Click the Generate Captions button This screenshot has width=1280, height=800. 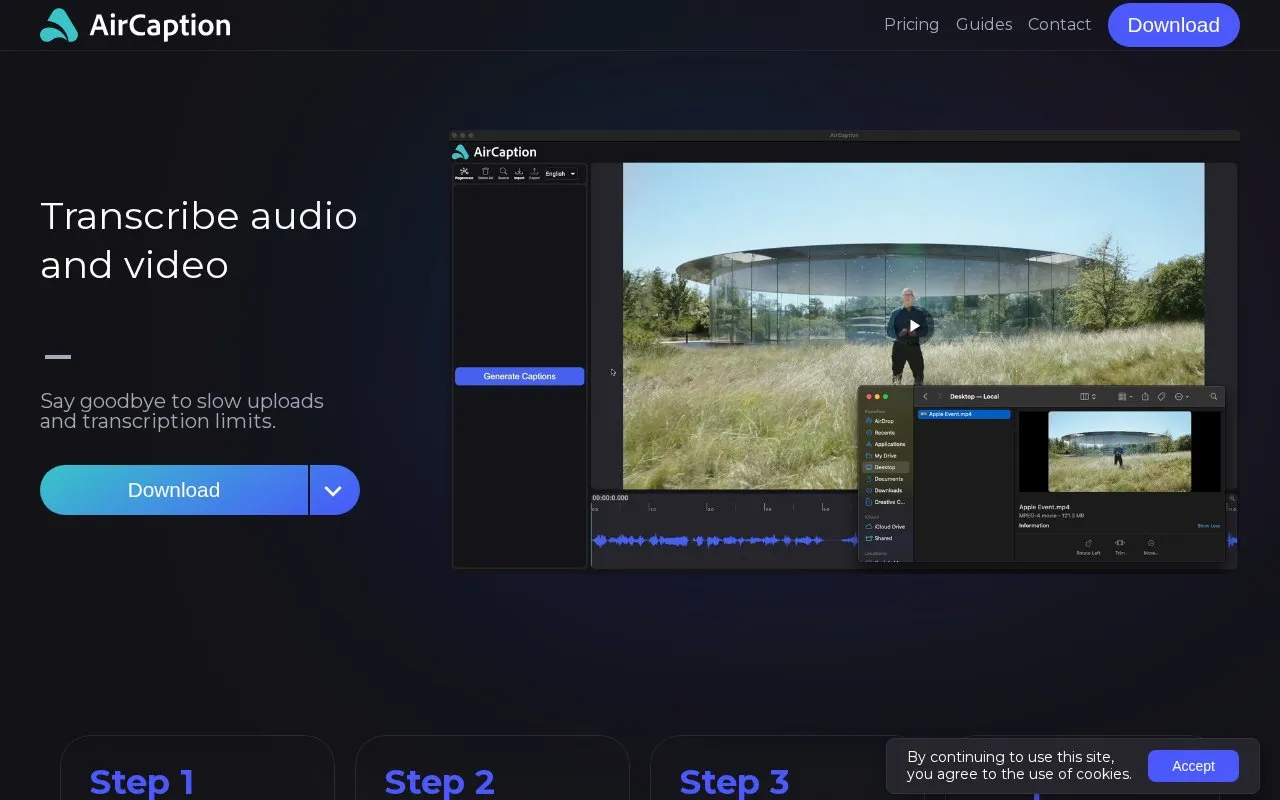click(x=519, y=376)
